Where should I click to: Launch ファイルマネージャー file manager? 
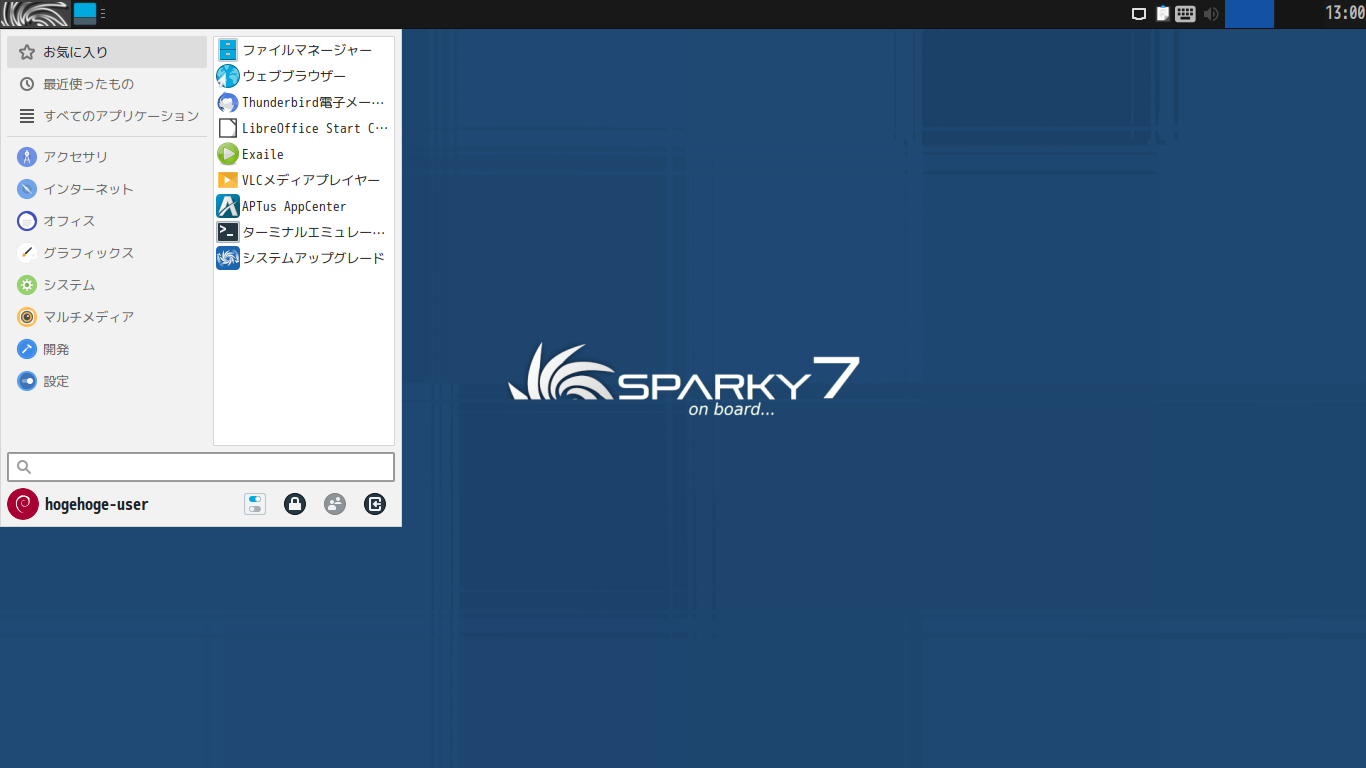(x=304, y=50)
